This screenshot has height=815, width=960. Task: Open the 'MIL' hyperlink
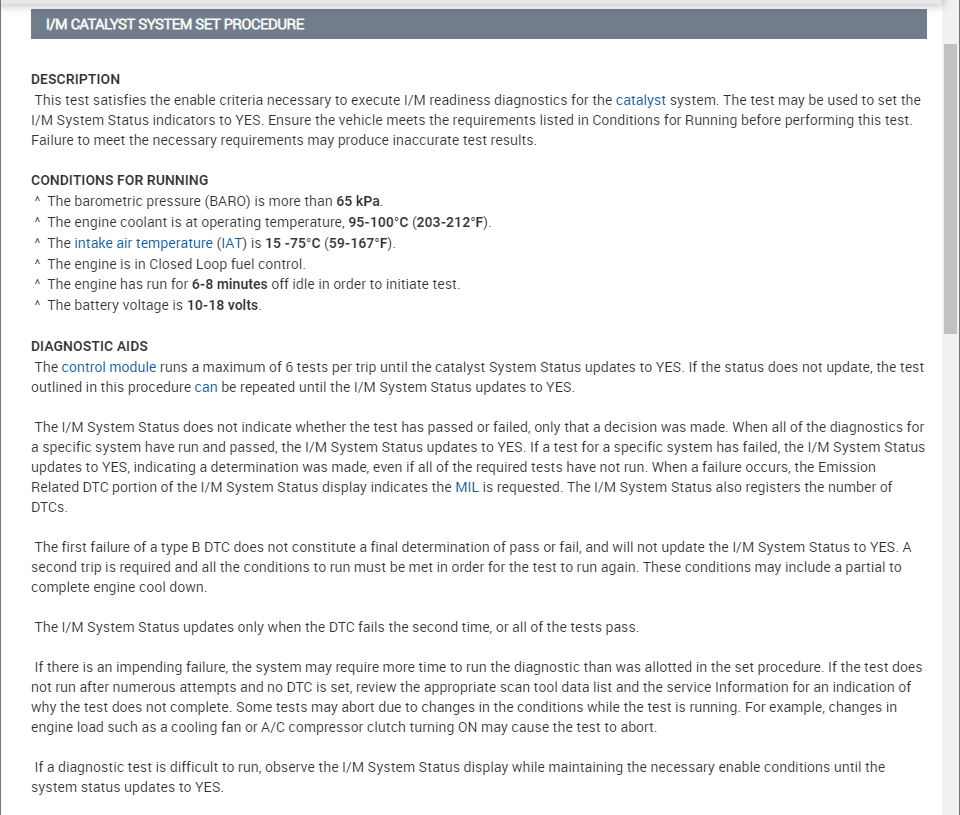click(x=467, y=487)
